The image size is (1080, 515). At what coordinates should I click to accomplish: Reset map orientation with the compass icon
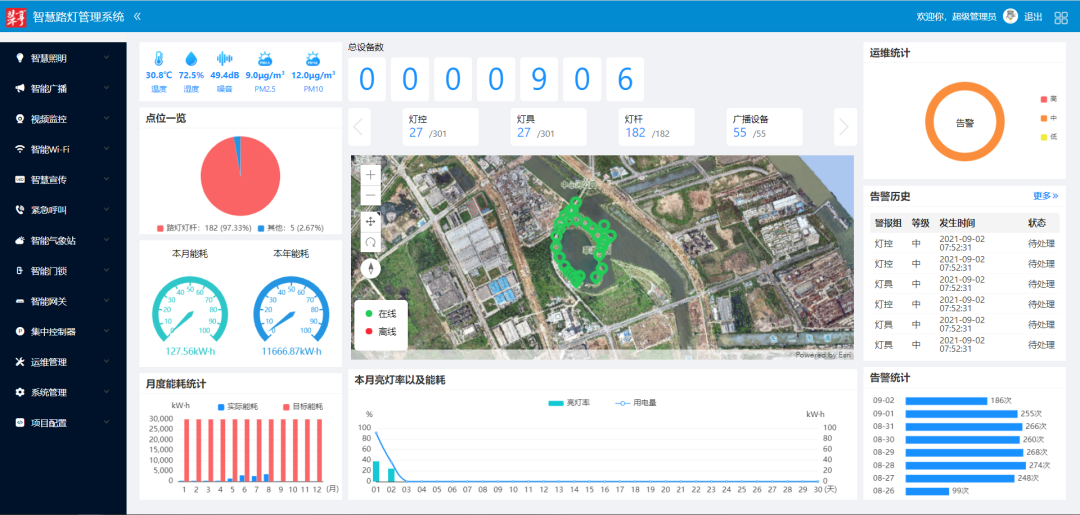pyautogui.click(x=371, y=267)
